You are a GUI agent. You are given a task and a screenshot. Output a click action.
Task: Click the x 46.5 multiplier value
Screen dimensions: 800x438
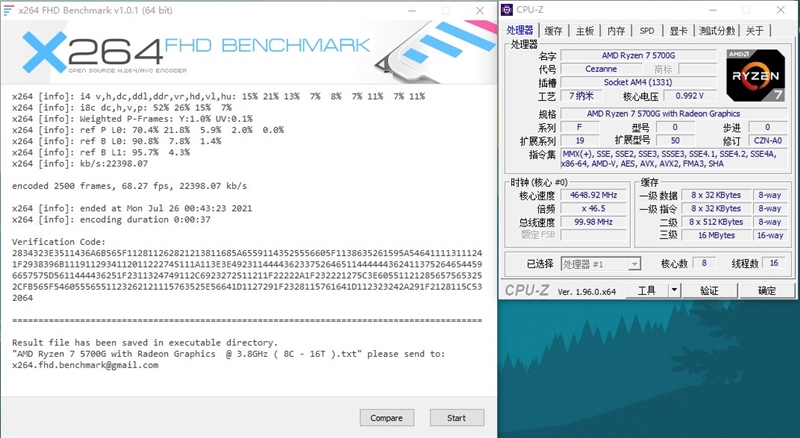tap(593, 208)
